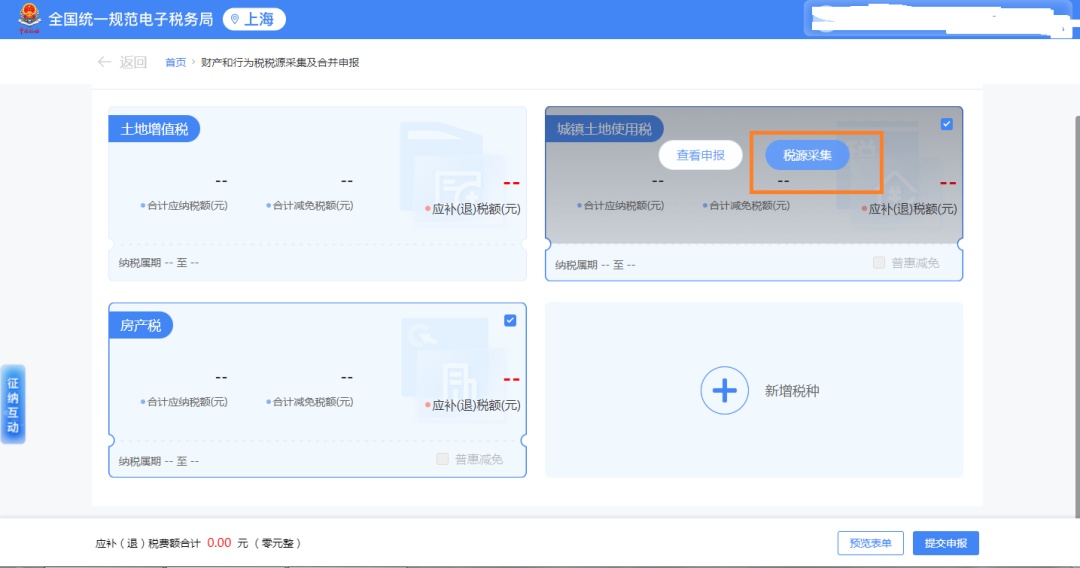Go to 首页 breadcrumb link
1080x568 pixels.
click(175, 62)
